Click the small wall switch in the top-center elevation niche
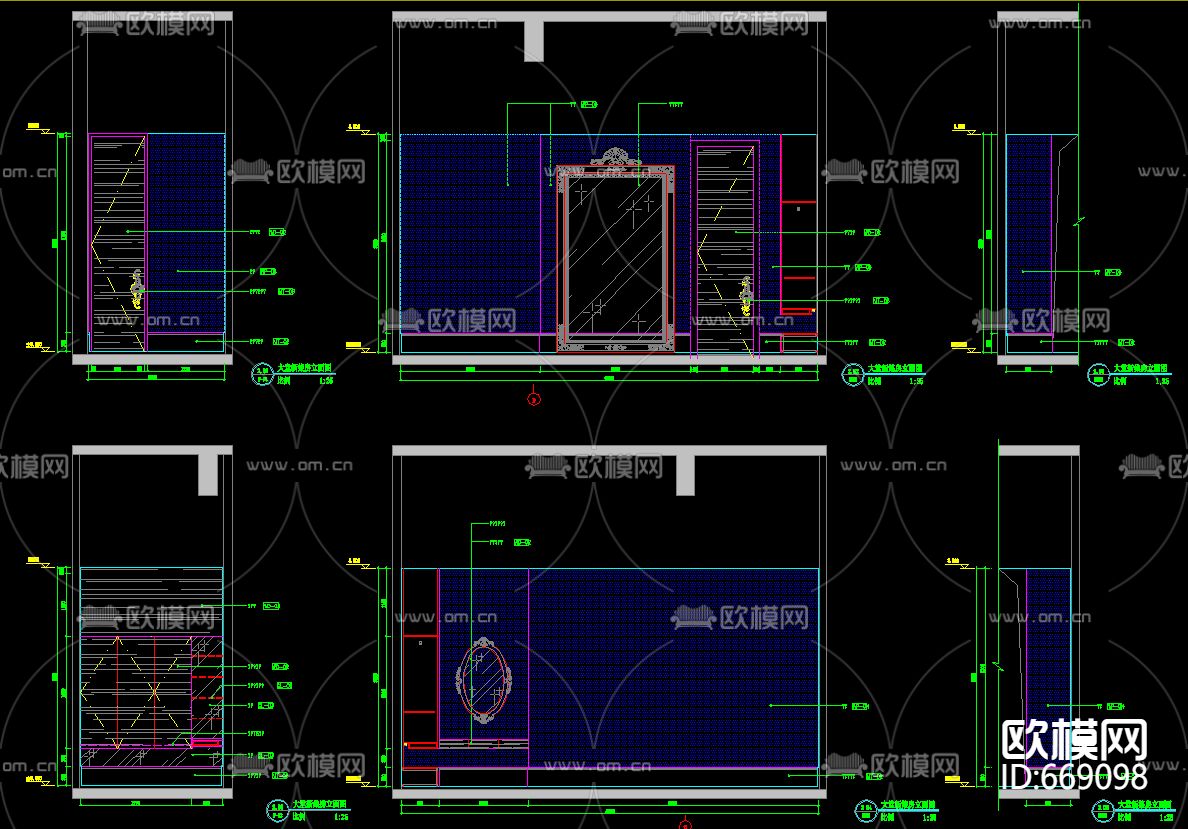This screenshot has width=1188, height=829. click(x=799, y=209)
